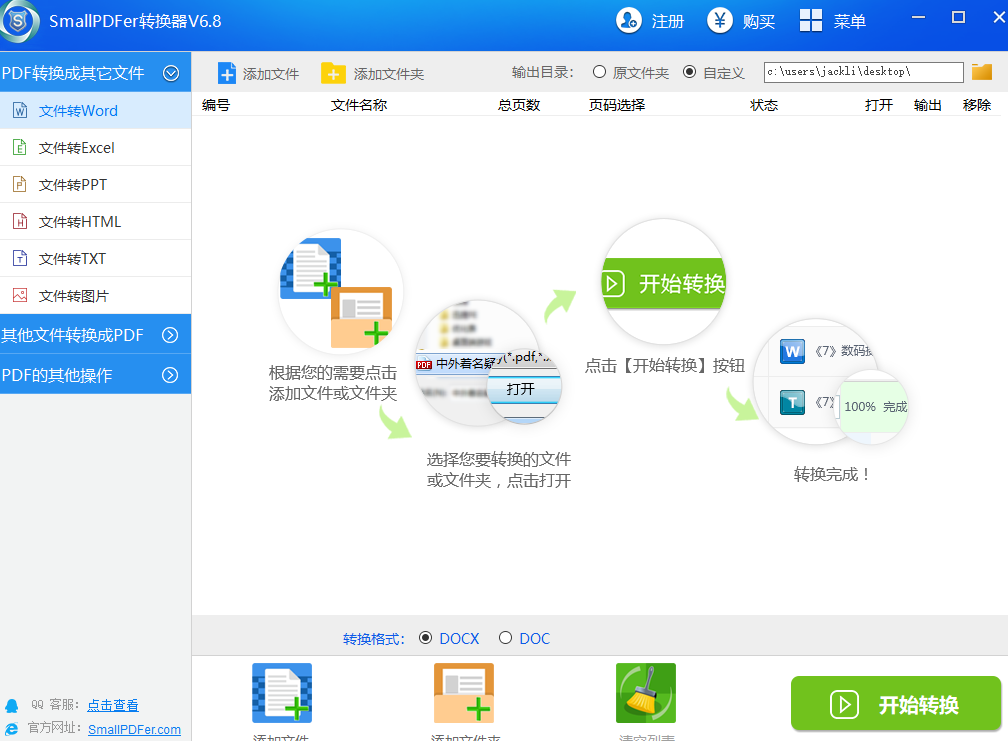Open the 菜单 grid menu icon
Image resolution: width=1008 pixels, height=741 pixels.
811,21
